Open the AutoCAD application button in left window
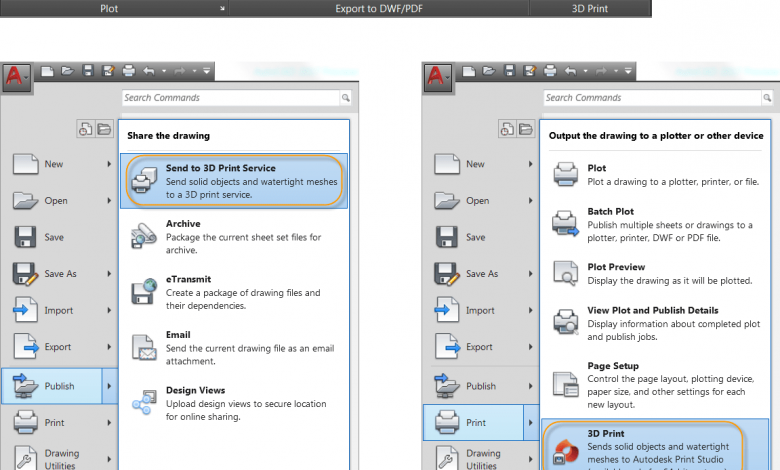The image size is (780, 470). tap(16, 77)
